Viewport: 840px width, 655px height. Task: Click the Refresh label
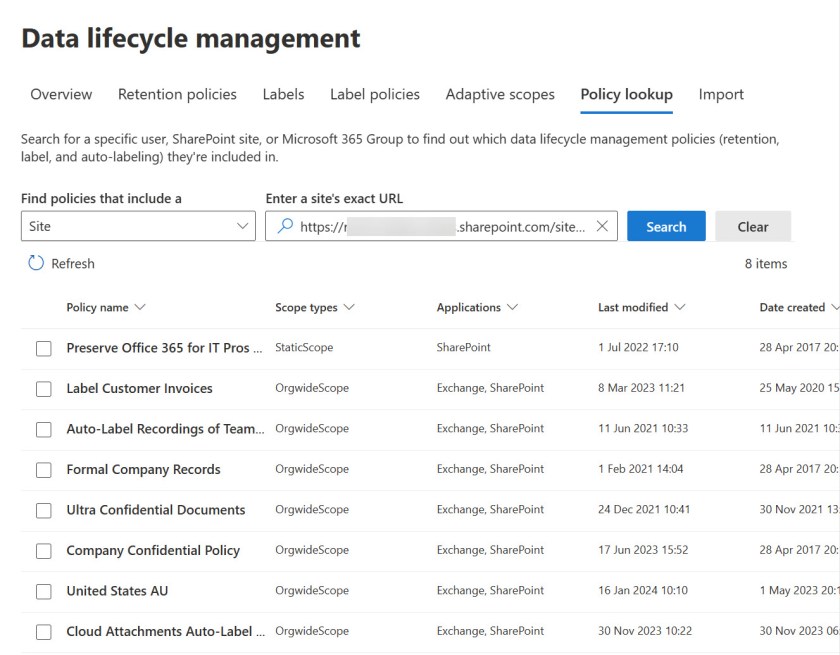[73, 263]
